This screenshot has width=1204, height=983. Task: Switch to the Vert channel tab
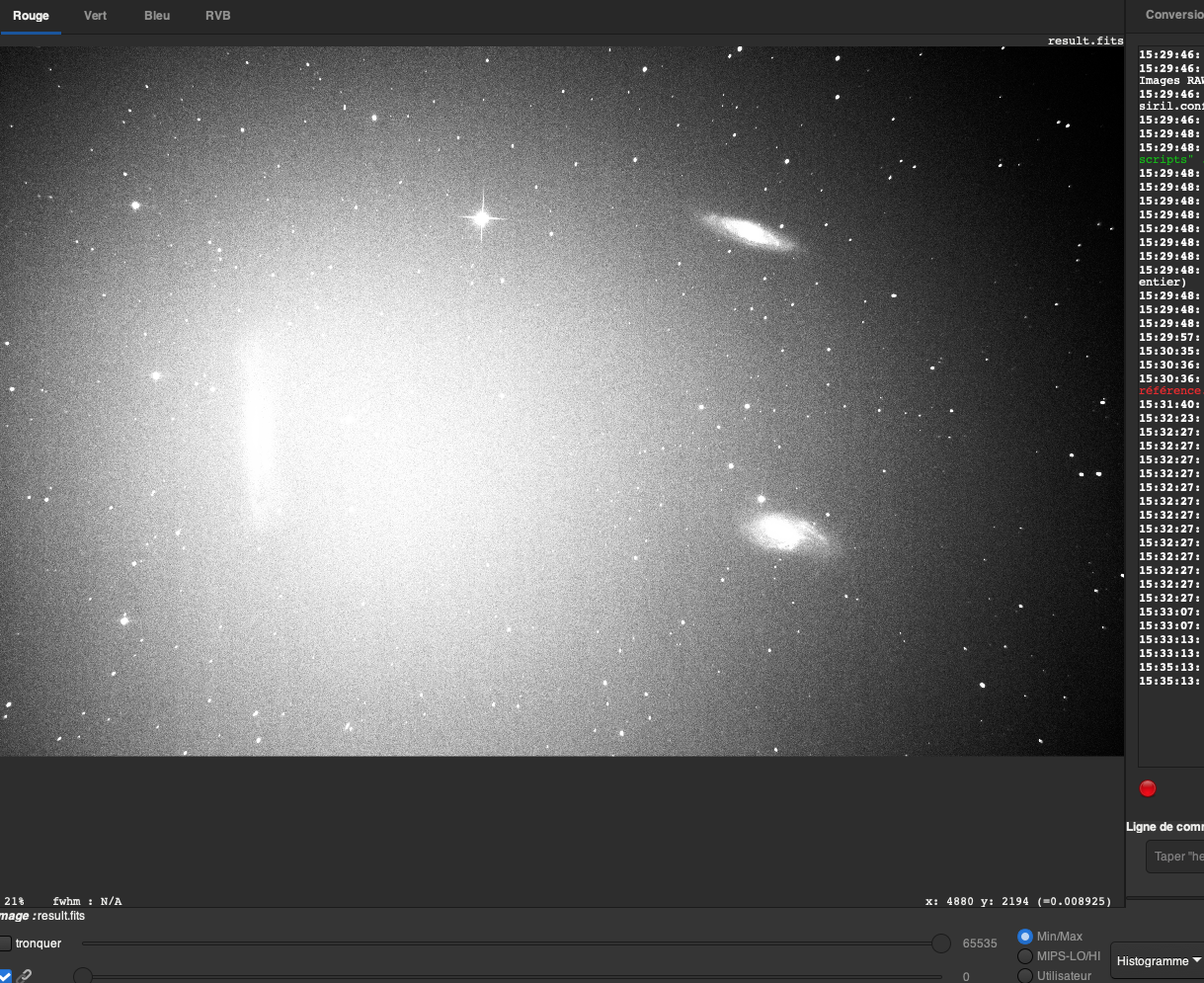(x=96, y=16)
